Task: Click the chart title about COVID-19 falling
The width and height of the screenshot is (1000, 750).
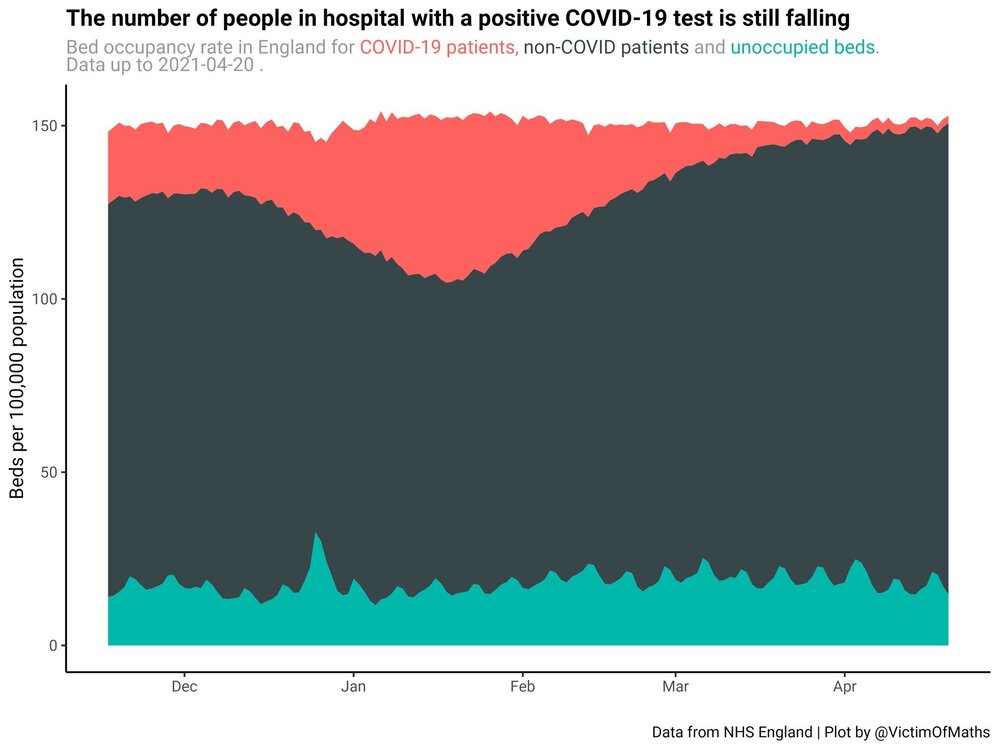Action: click(x=458, y=18)
